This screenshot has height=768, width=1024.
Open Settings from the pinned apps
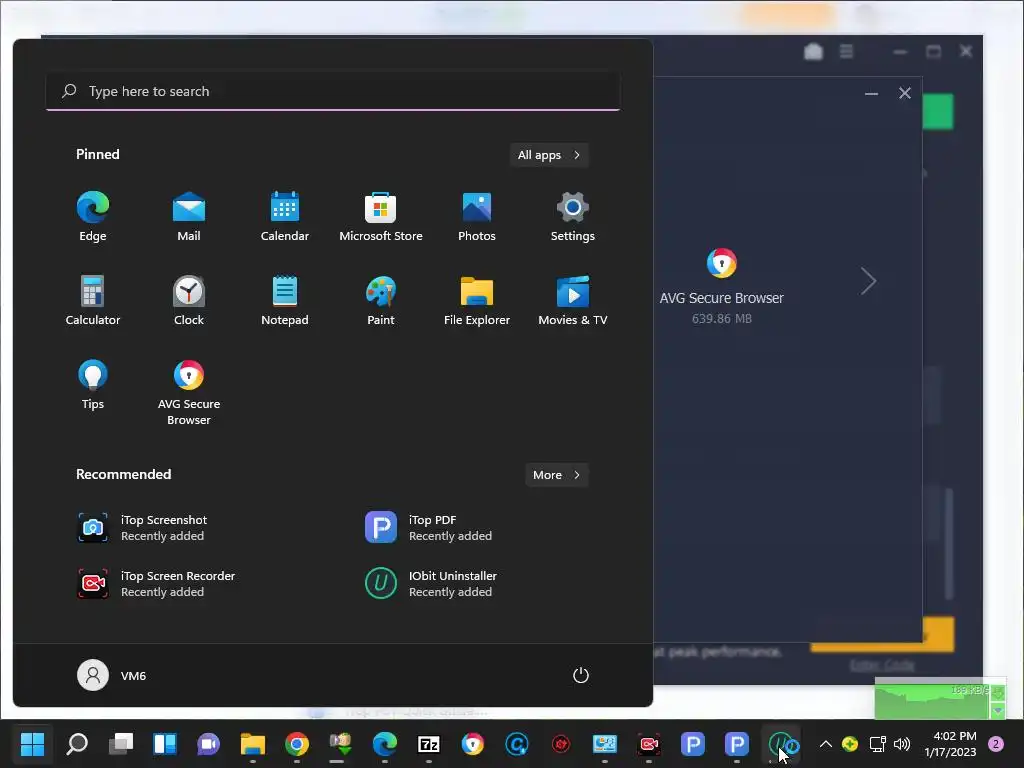573,217
